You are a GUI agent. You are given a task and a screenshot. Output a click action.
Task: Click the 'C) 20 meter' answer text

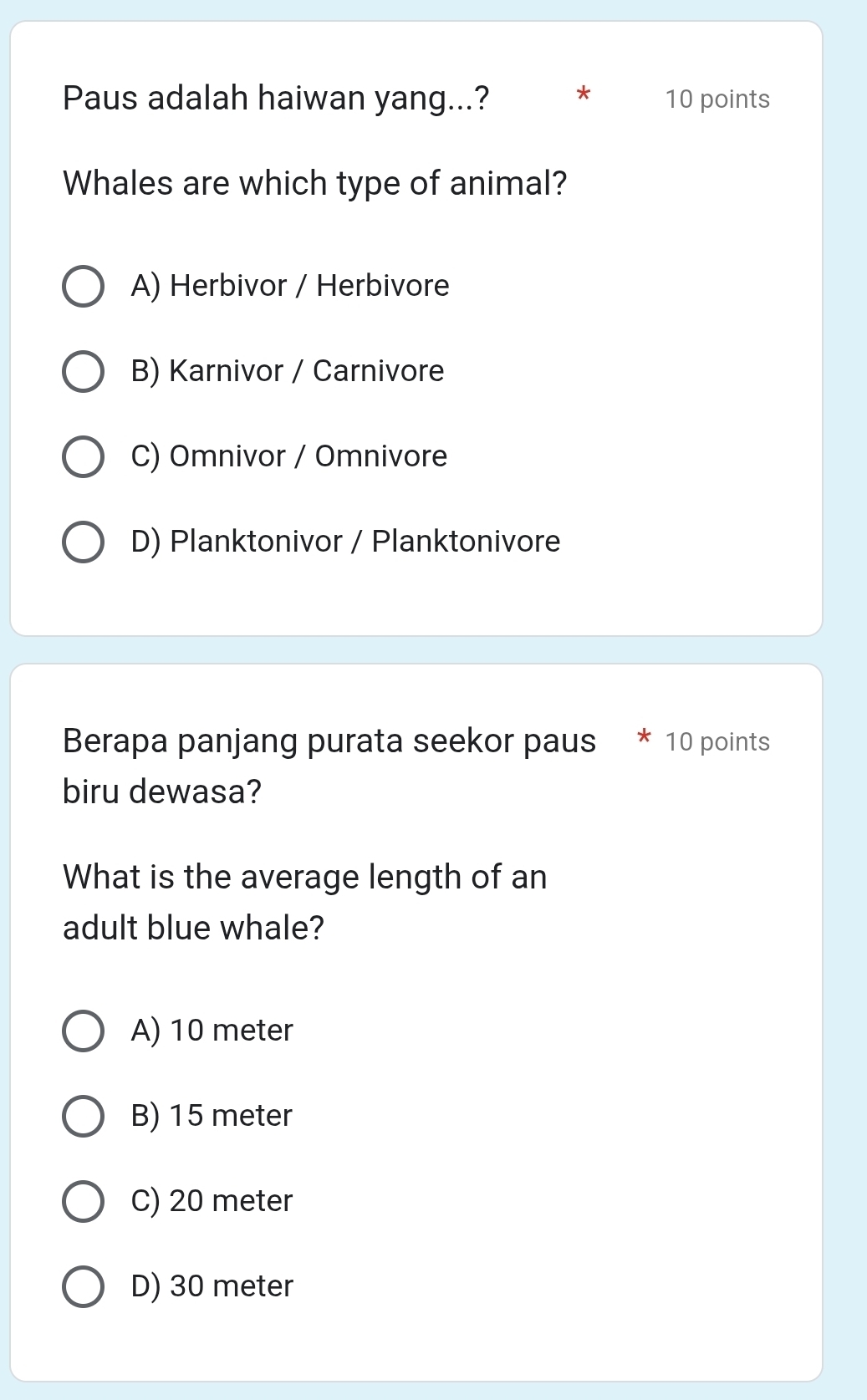point(212,1201)
